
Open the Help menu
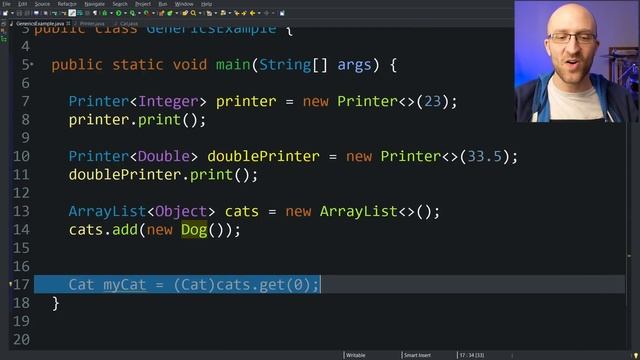pyautogui.click(x=207, y=4)
